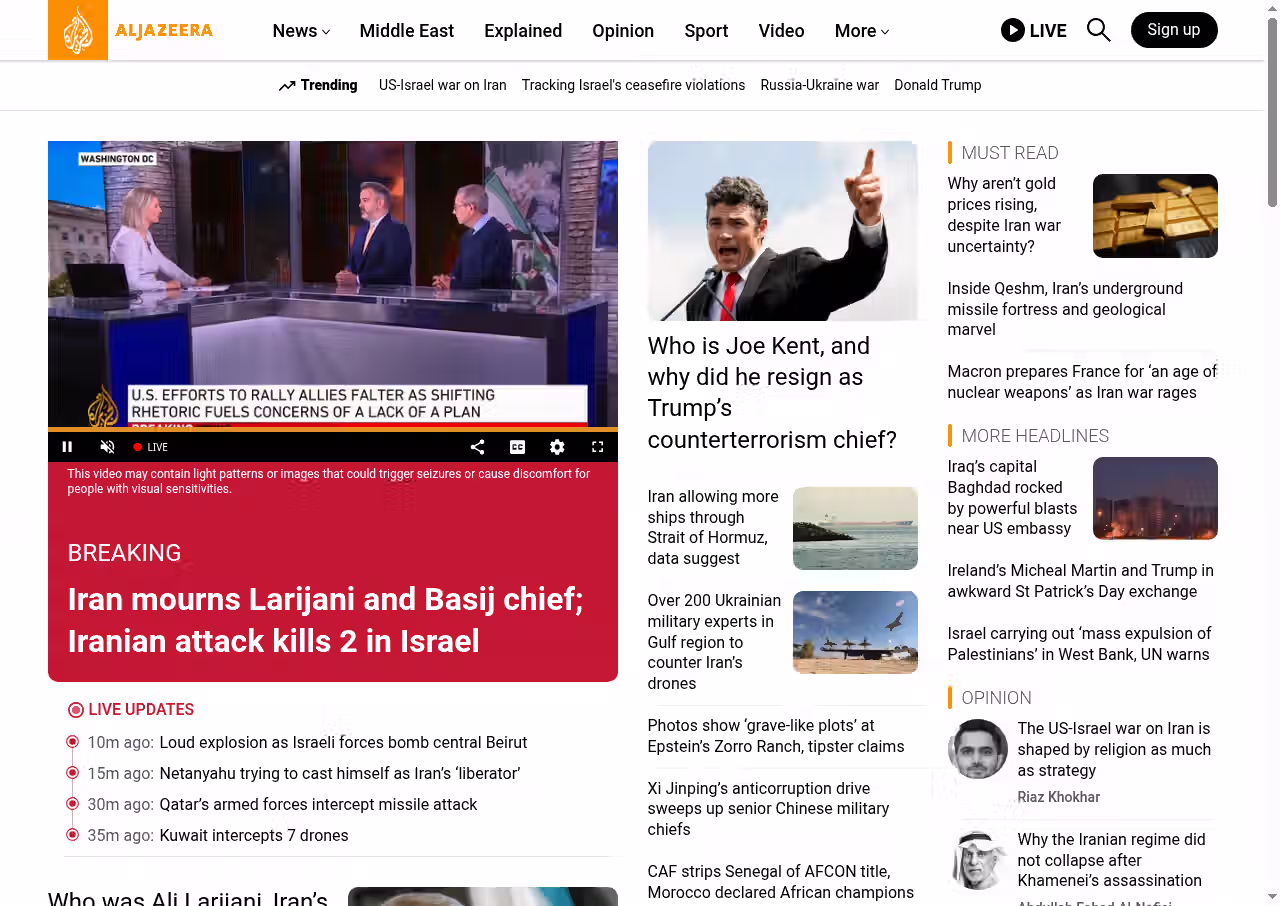Open the Middle East section
Viewport: 1280px width, 906px height.
(406, 31)
